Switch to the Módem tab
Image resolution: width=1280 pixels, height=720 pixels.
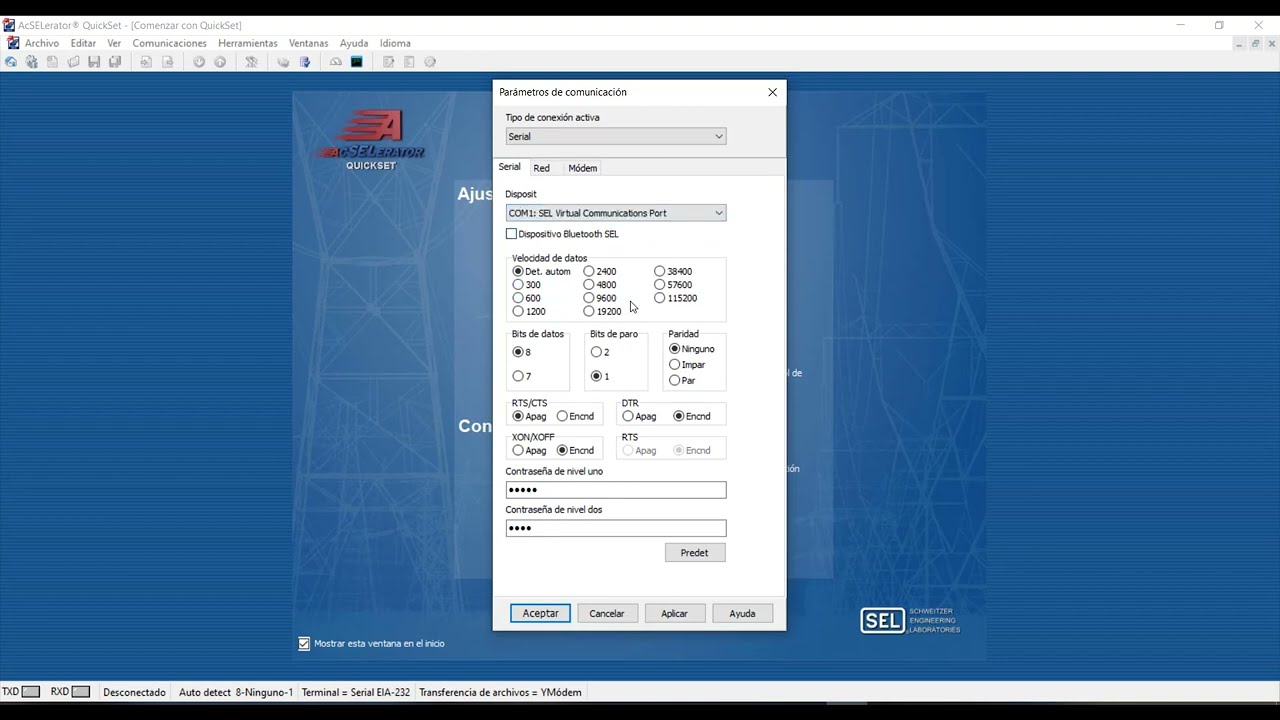tap(583, 168)
